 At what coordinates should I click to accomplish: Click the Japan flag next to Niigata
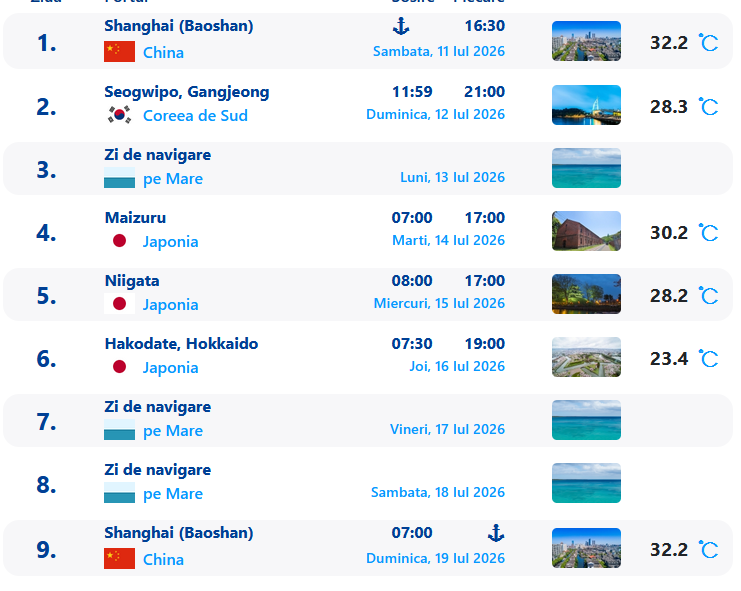pos(120,304)
